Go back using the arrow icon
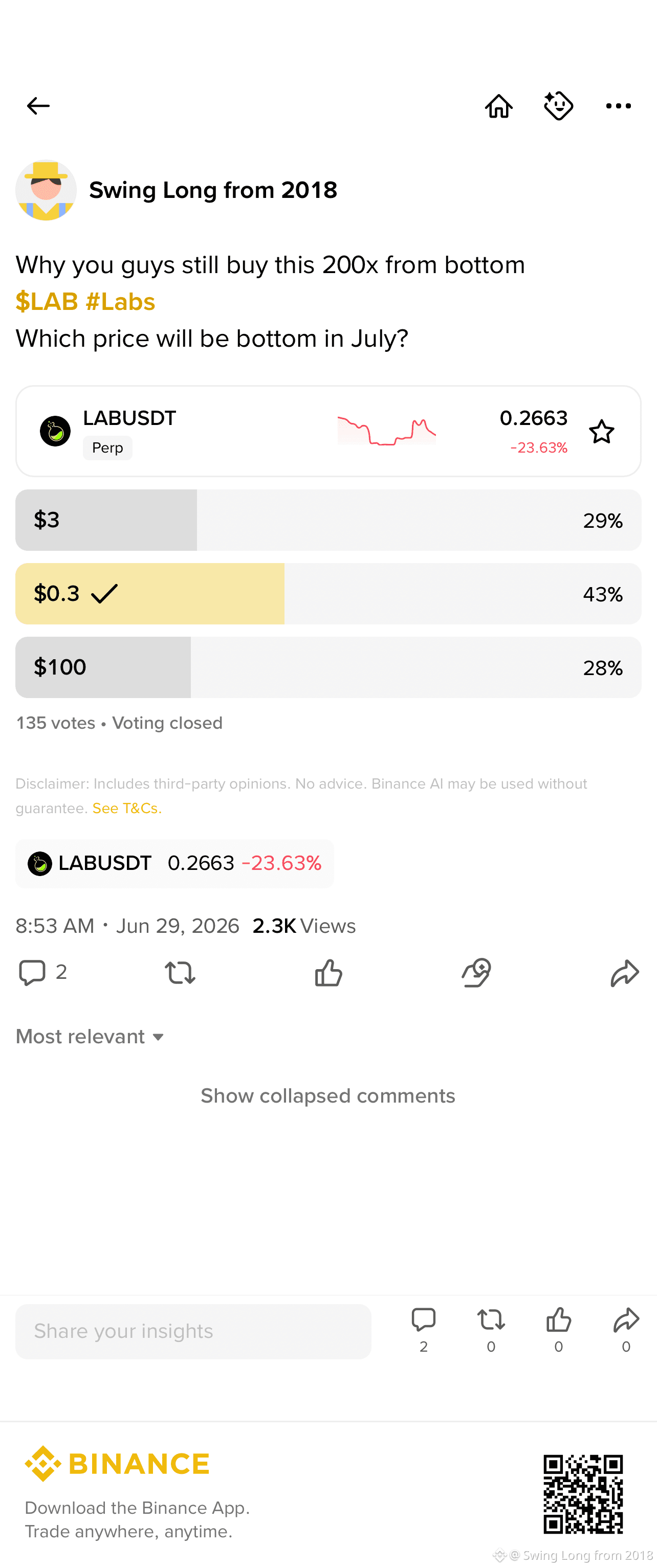 tap(38, 106)
